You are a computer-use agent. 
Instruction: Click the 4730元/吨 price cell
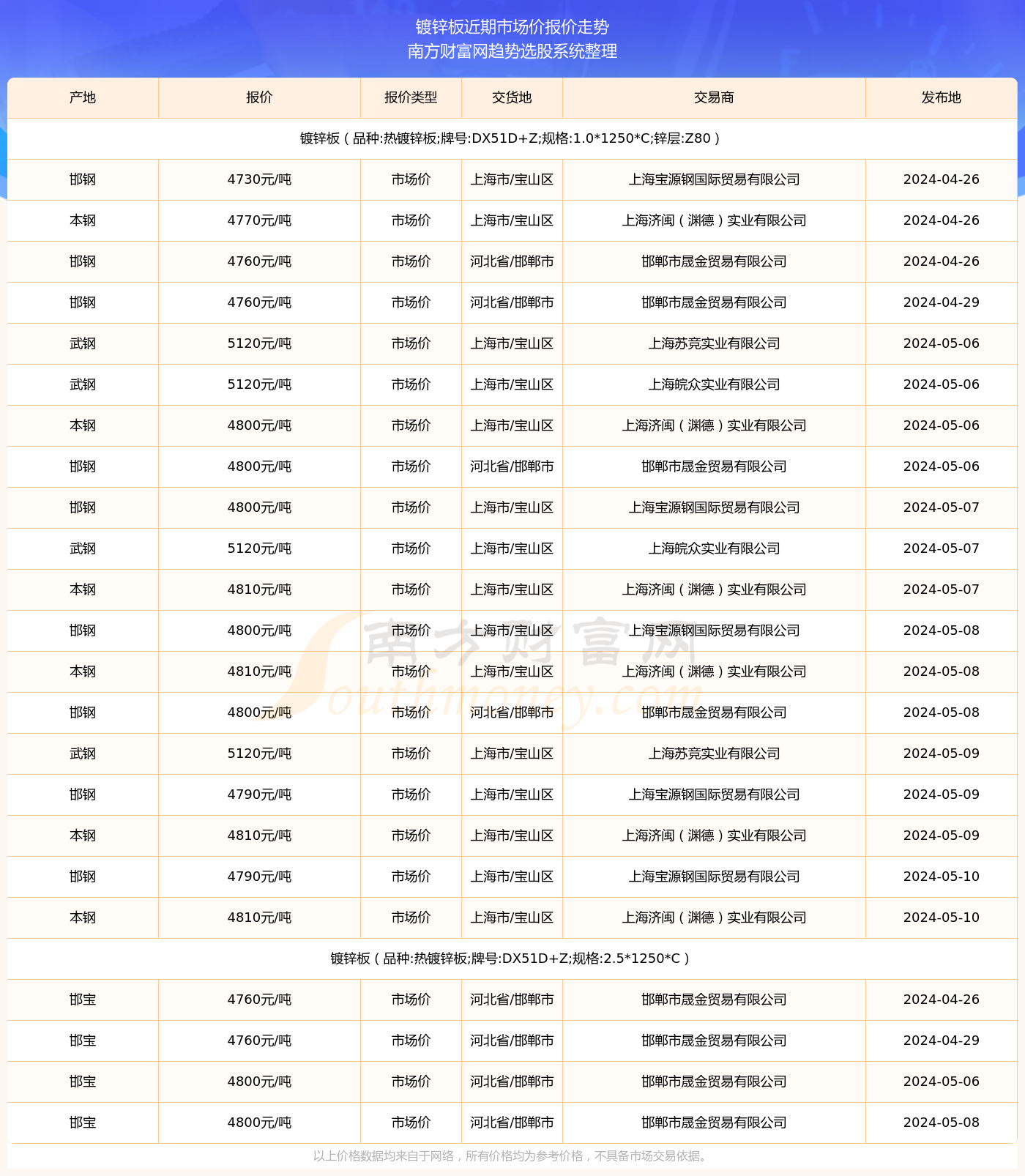pyautogui.click(x=259, y=179)
